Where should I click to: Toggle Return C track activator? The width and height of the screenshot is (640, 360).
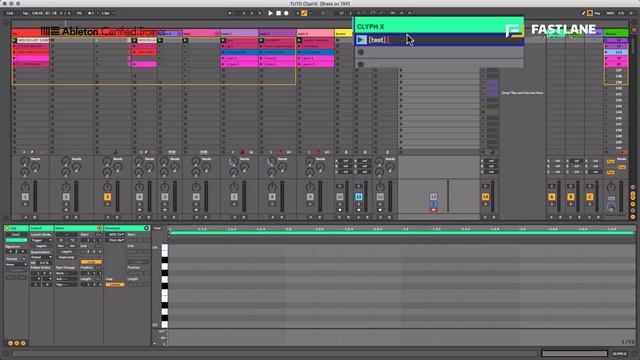589,197
